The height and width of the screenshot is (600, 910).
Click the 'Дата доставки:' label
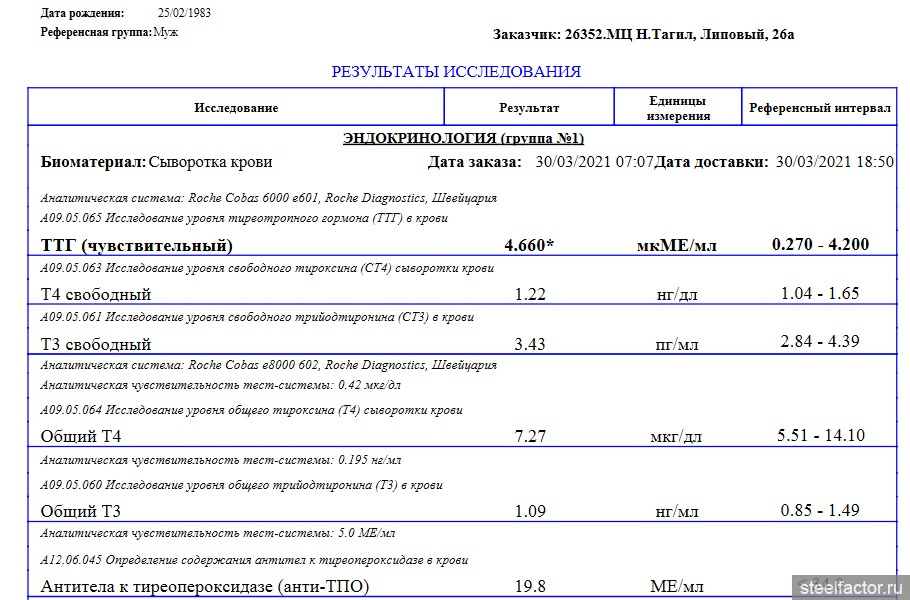tap(712, 162)
